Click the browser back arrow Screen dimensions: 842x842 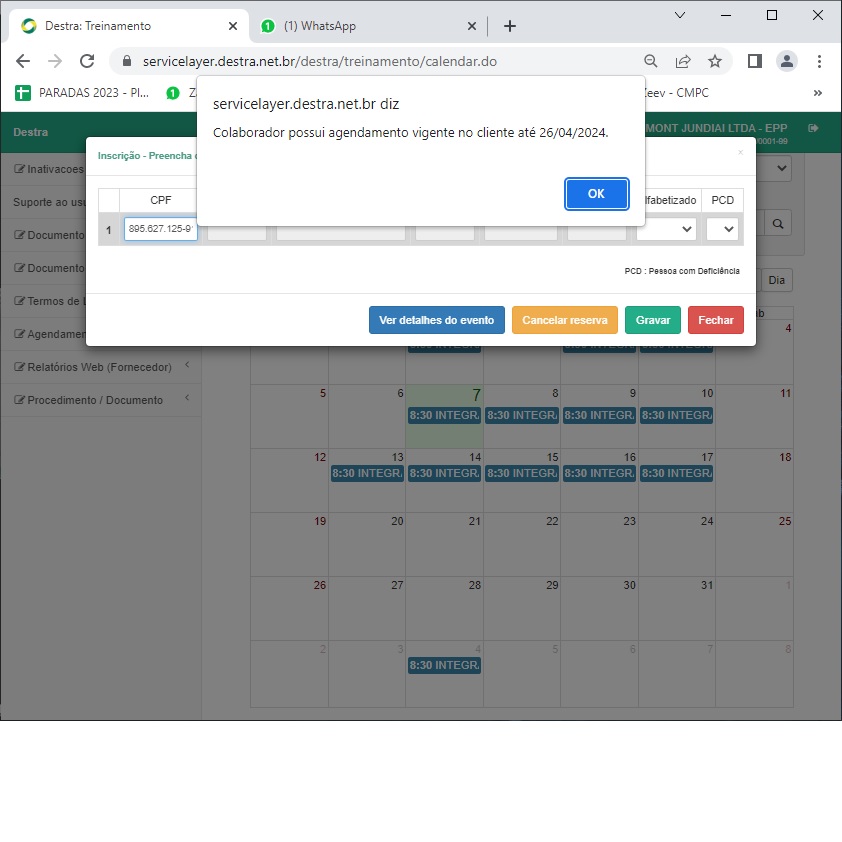point(23,61)
